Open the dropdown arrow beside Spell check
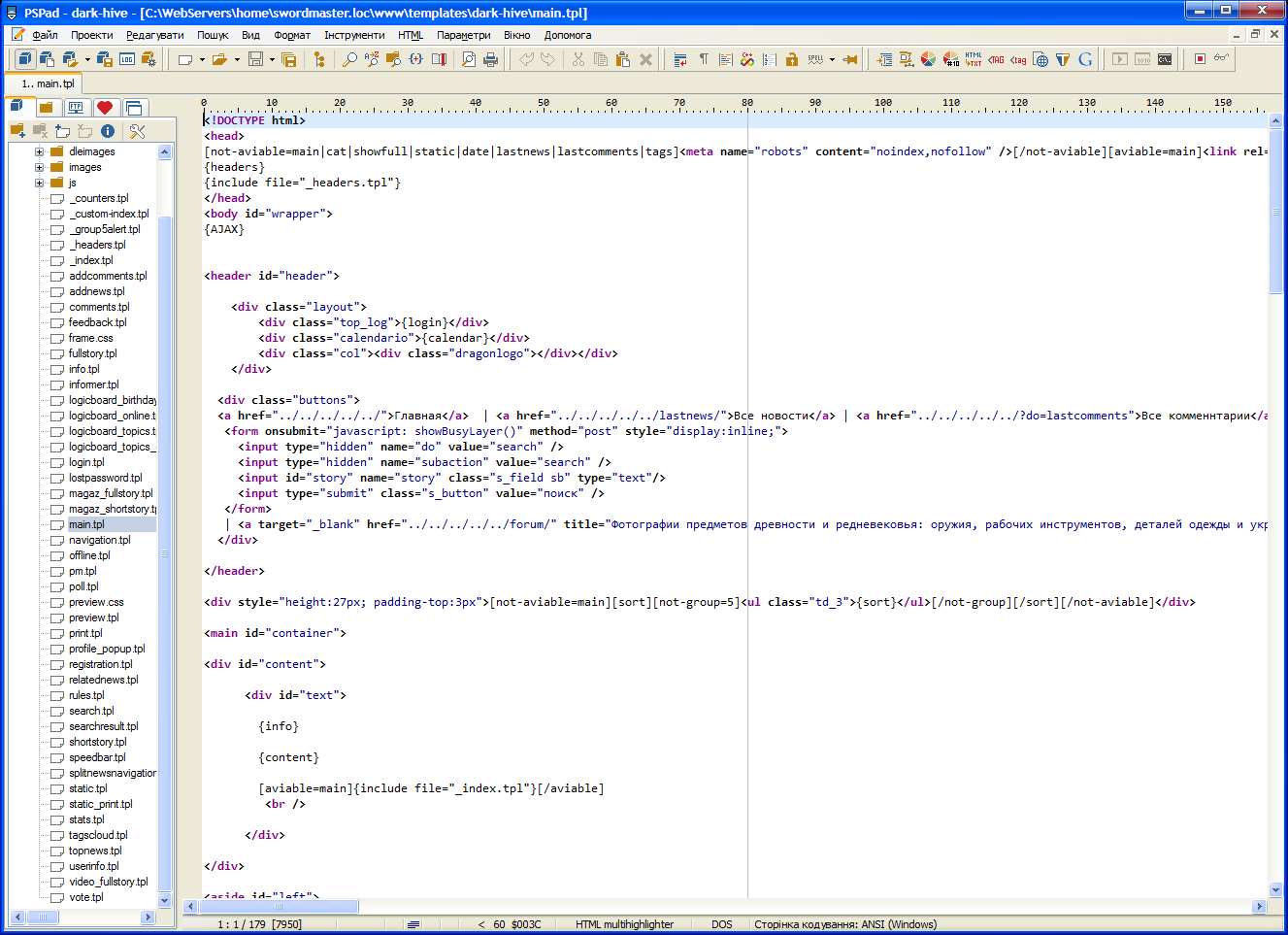The height and width of the screenshot is (935, 1288). (832, 59)
